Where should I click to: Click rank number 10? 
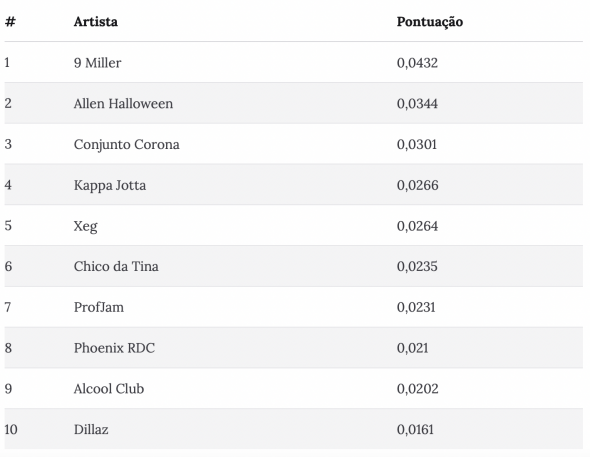coord(11,430)
